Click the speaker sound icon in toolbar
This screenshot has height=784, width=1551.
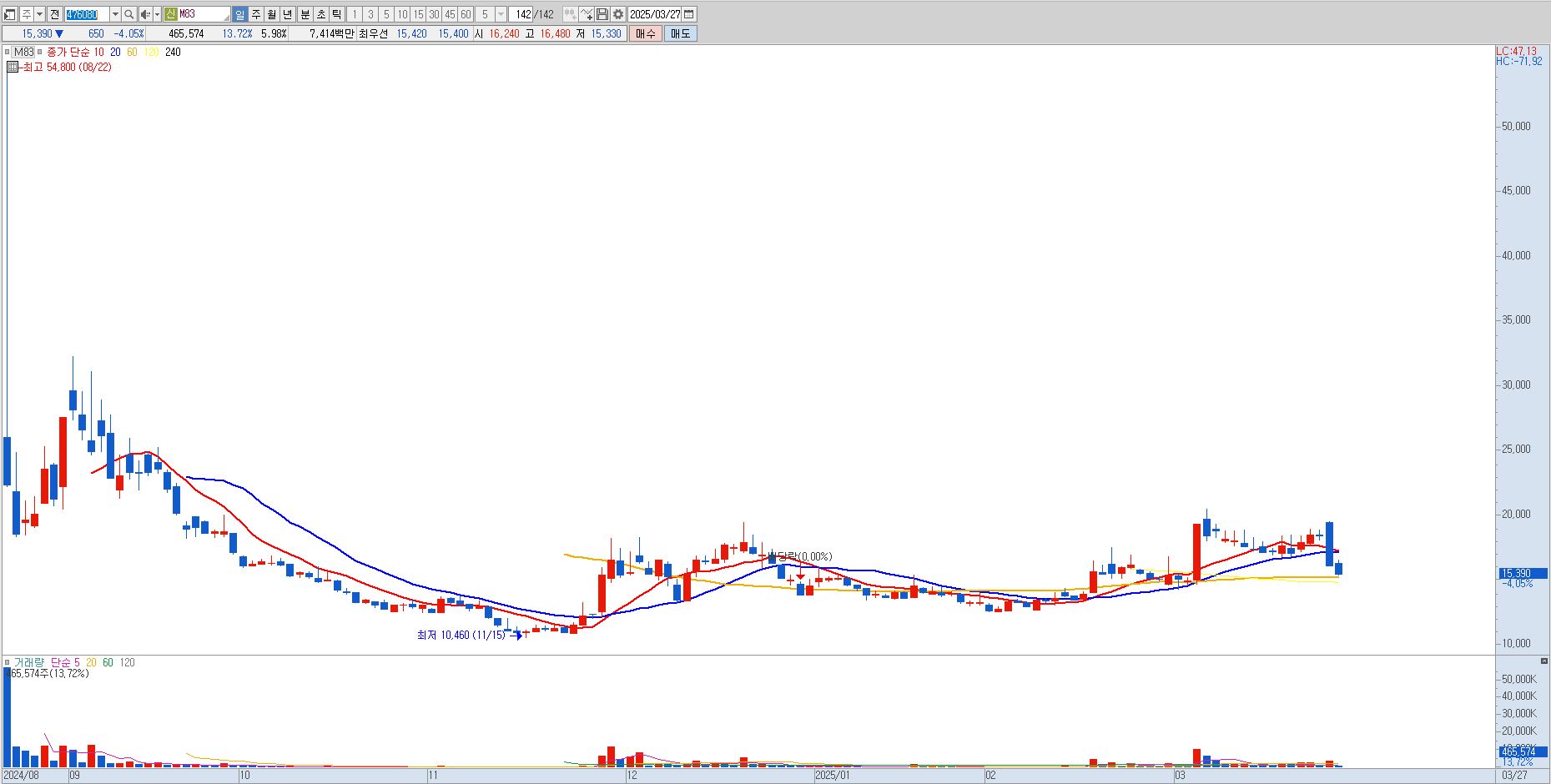(x=145, y=14)
